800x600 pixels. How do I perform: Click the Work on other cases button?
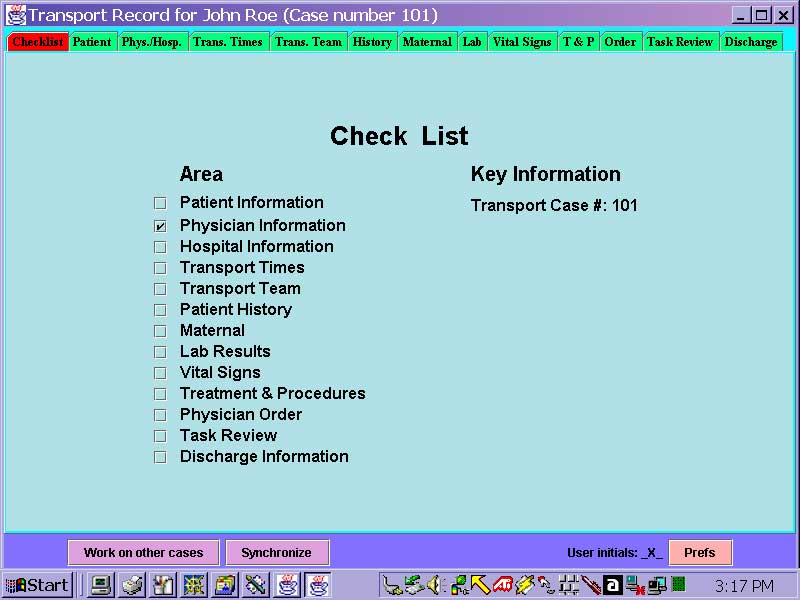click(x=143, y=552)
